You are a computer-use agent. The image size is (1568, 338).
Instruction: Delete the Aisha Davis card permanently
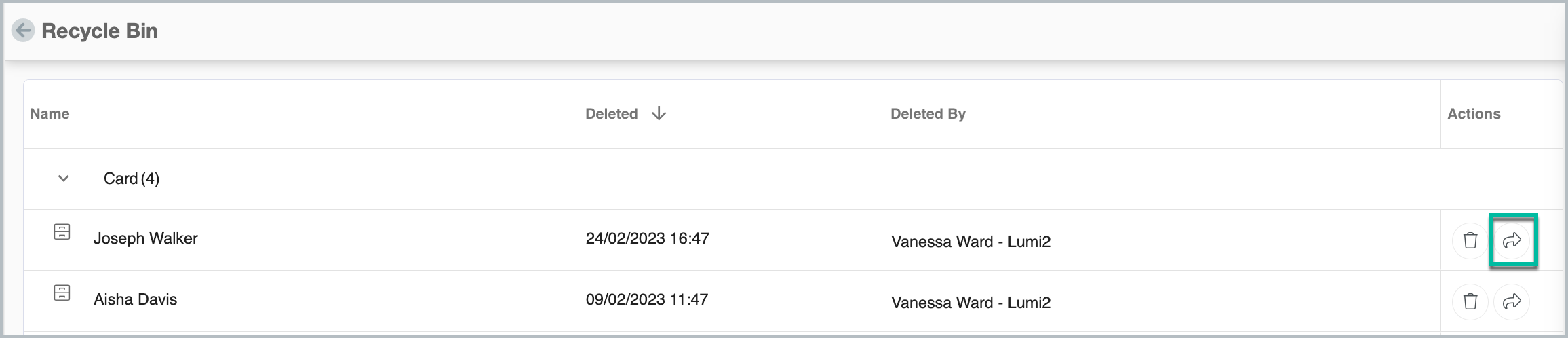1470,301
